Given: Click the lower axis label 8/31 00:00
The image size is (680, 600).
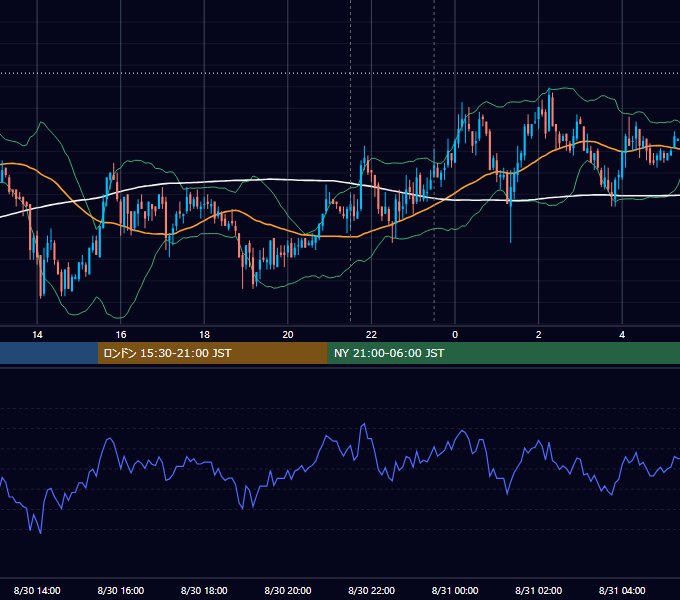Looking at the screenshot, I should coord(455,590).
